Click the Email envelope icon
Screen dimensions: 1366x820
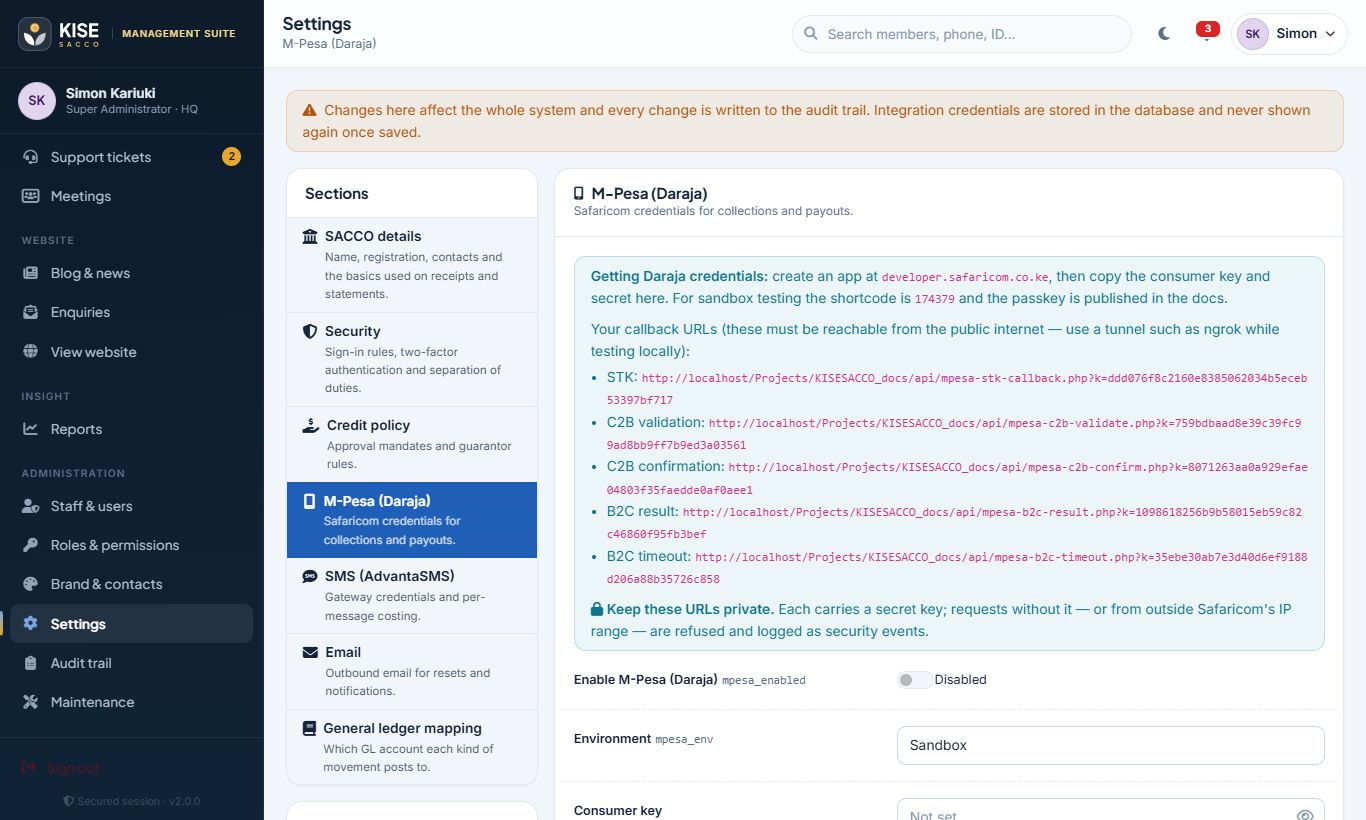[x=310, y=652]
